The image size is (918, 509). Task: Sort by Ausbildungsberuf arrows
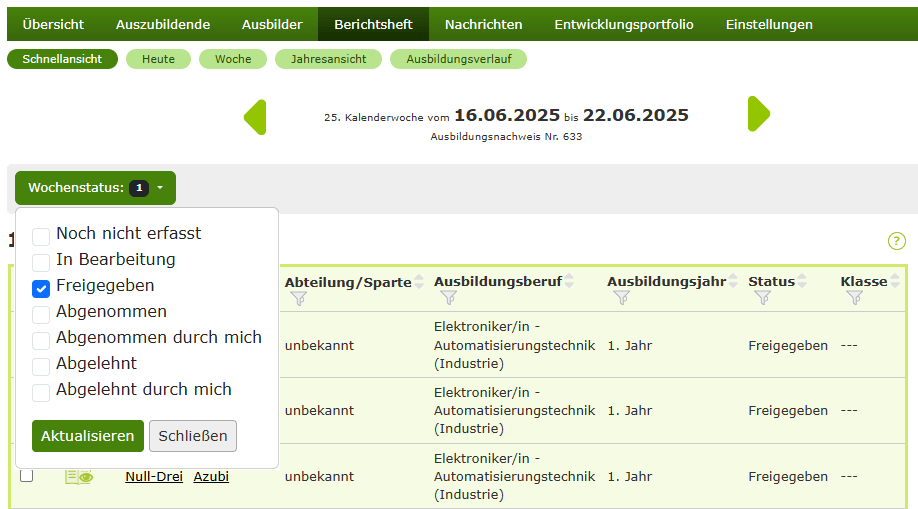[569, 281]
